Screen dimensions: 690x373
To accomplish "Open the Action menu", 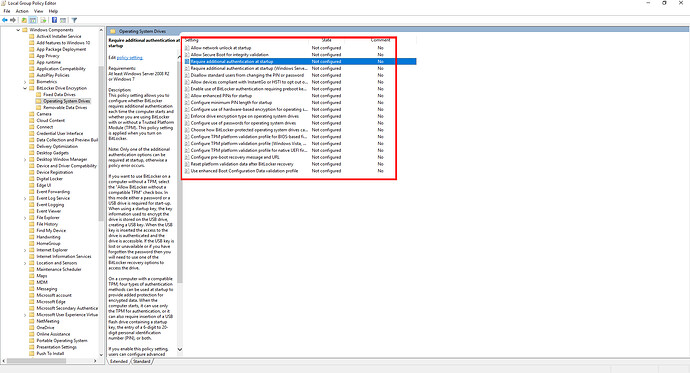I will click(22, 11).
